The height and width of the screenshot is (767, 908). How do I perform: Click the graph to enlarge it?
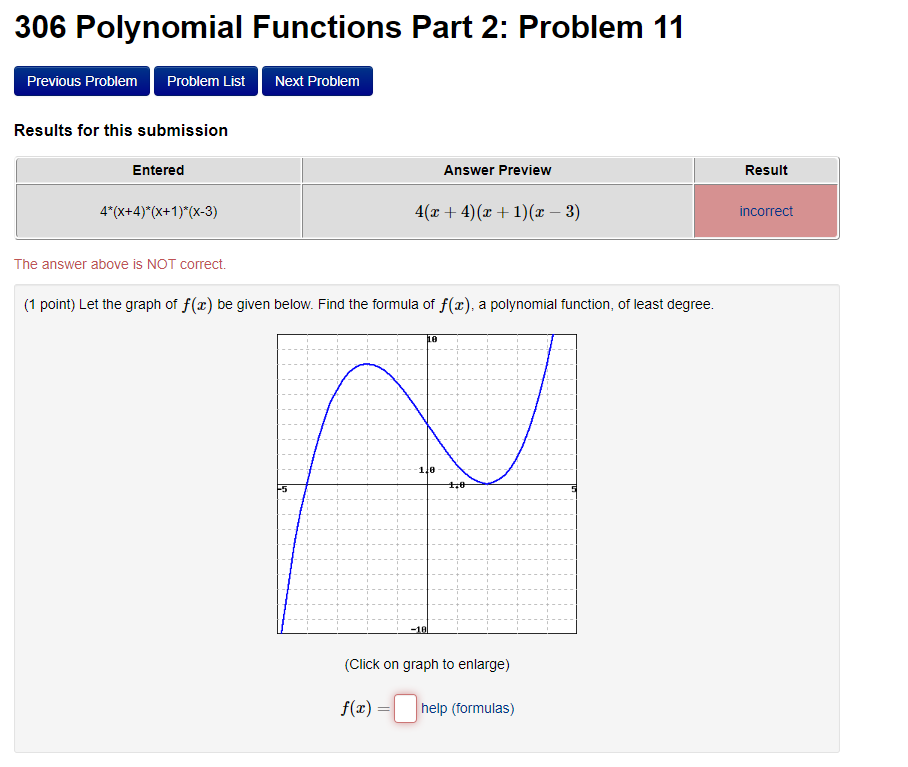(x=426, y=484)
